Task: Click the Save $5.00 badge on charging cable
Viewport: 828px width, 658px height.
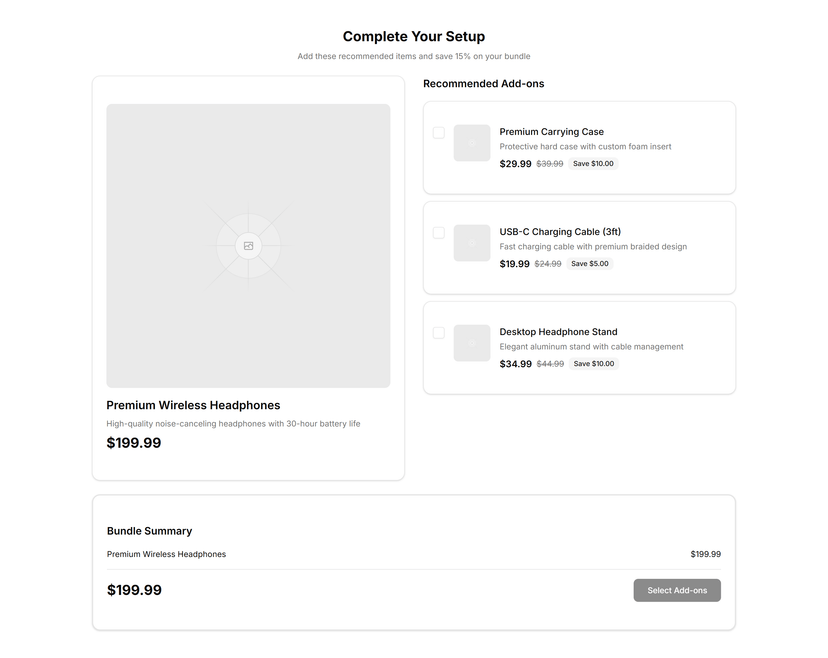Action: tap(590, 264)
